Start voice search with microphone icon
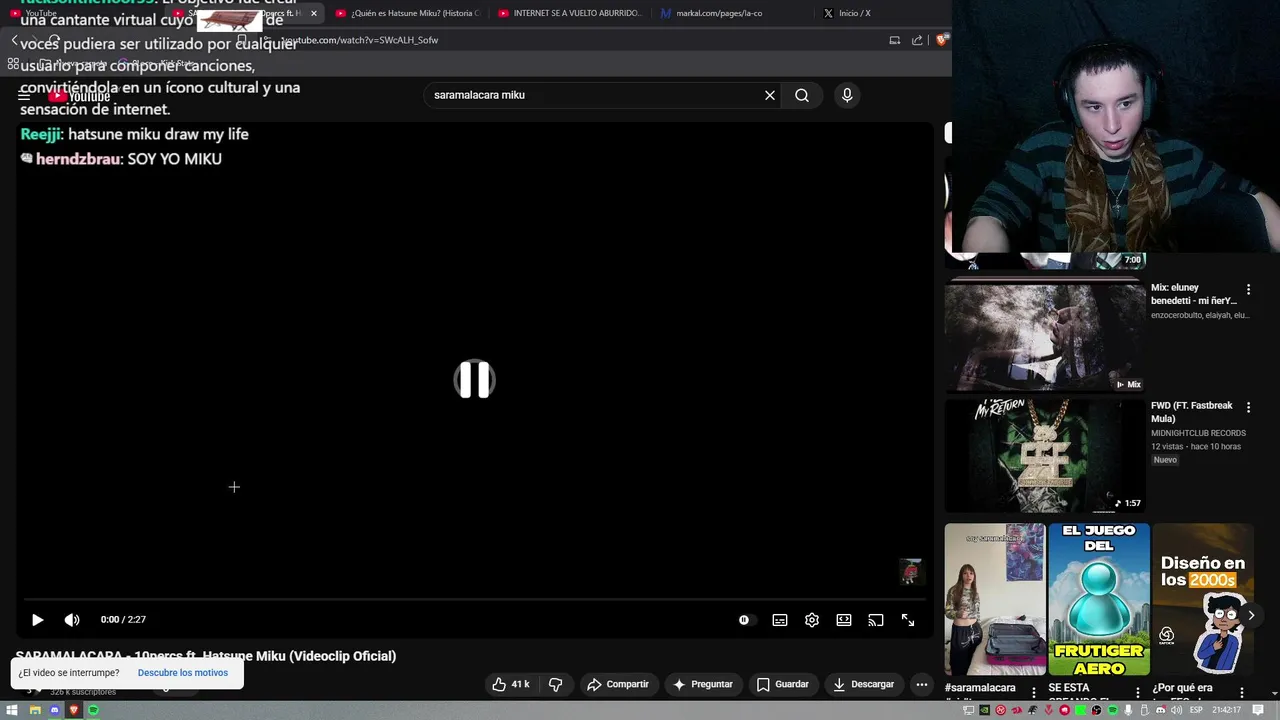Image resolution: width=1280 pixels, height=720 pixels. (847, 95)
